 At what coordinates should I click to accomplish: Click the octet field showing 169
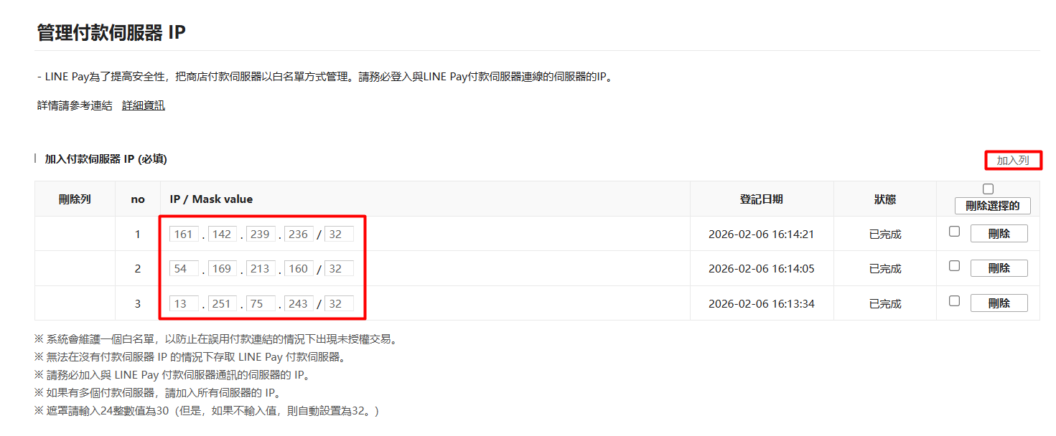point(222,269)
